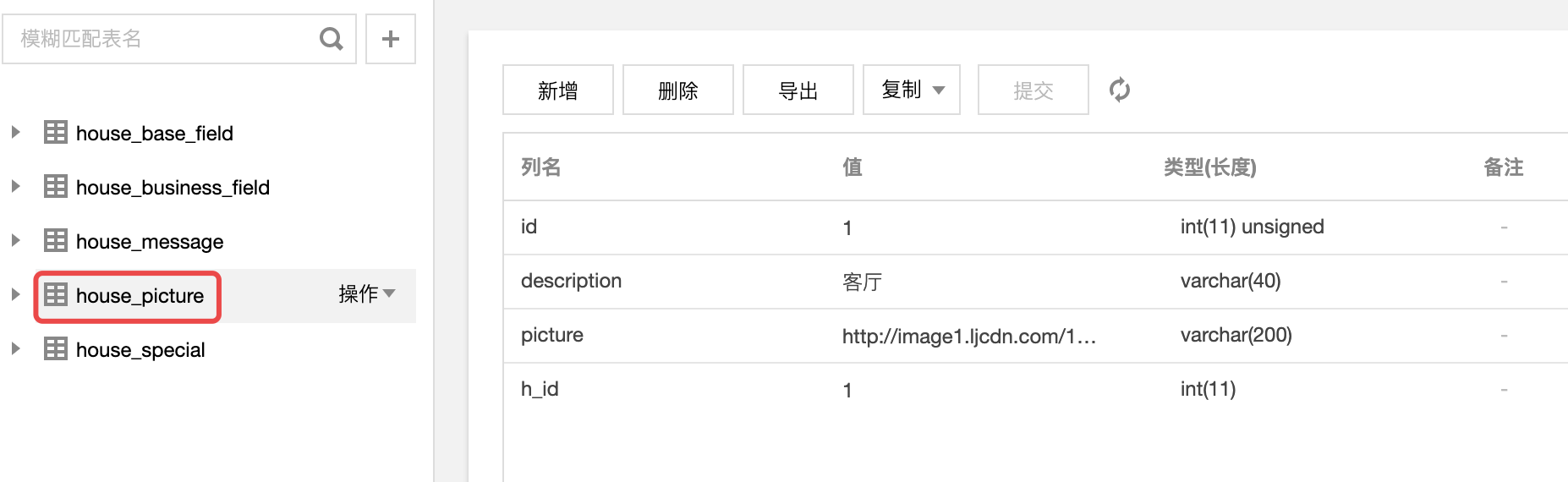Click the plus icon to add table
Image resolution: width=1568 pixels, height=482 pixels.
tap(391, 39)
